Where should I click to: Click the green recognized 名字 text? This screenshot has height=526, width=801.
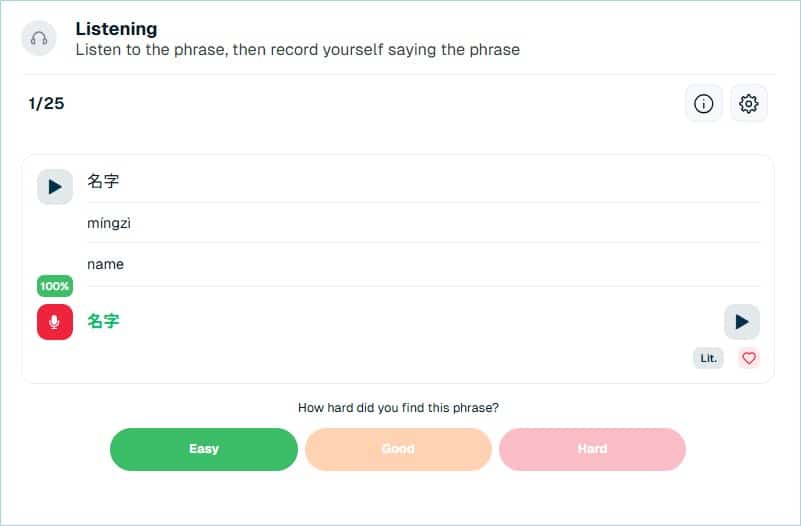pyautogui.click(x=104, y=321)
